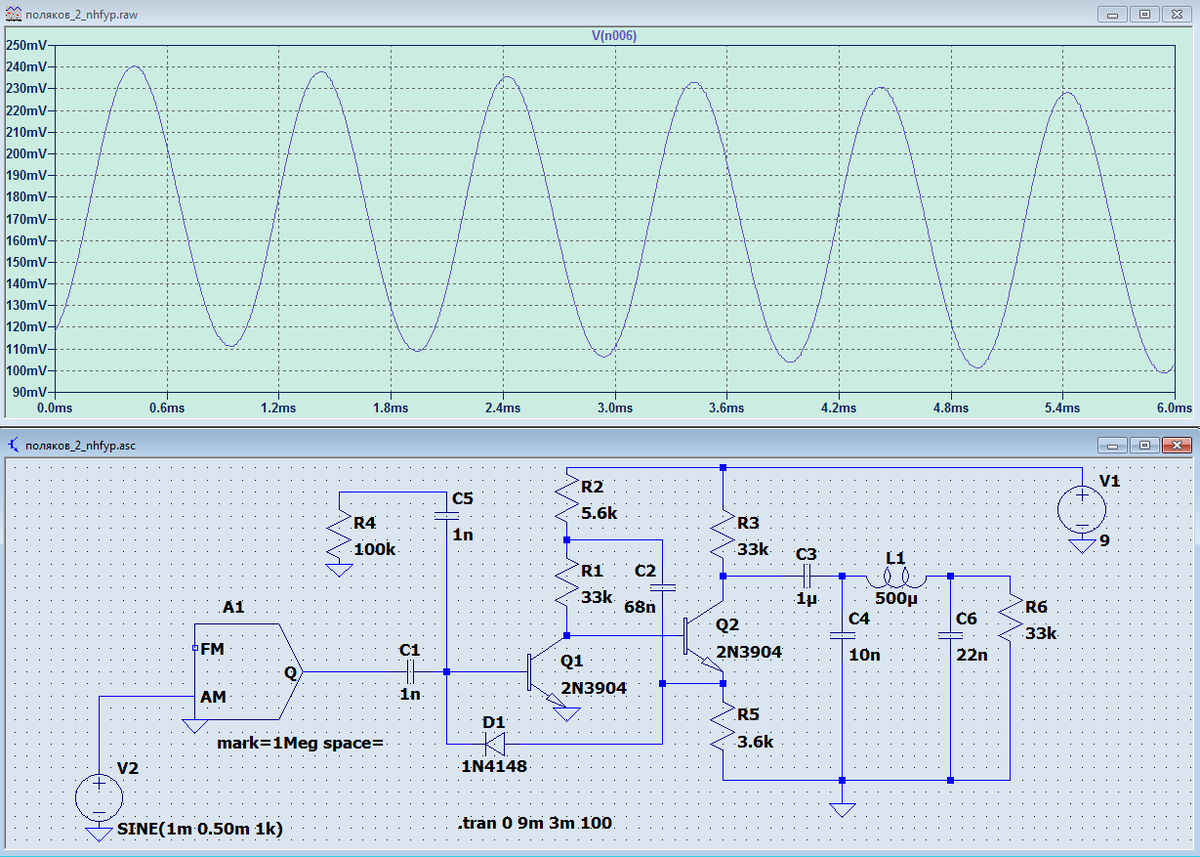Click the 6.0ms time axis label
1200x857 pixels.
click(x=1174, y=408)
